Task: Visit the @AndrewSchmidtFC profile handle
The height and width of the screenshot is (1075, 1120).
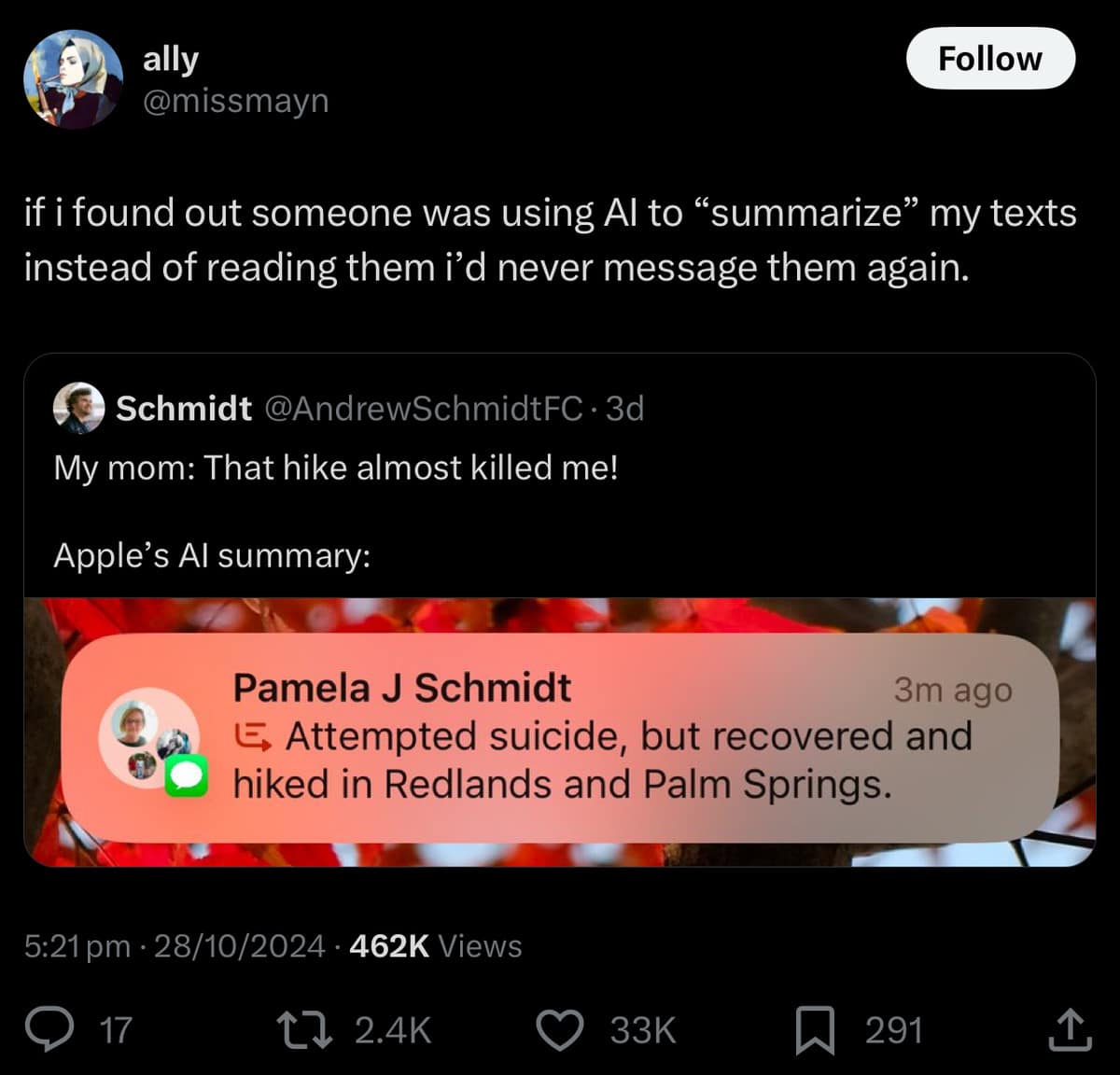Action: (x=425, y=408)
